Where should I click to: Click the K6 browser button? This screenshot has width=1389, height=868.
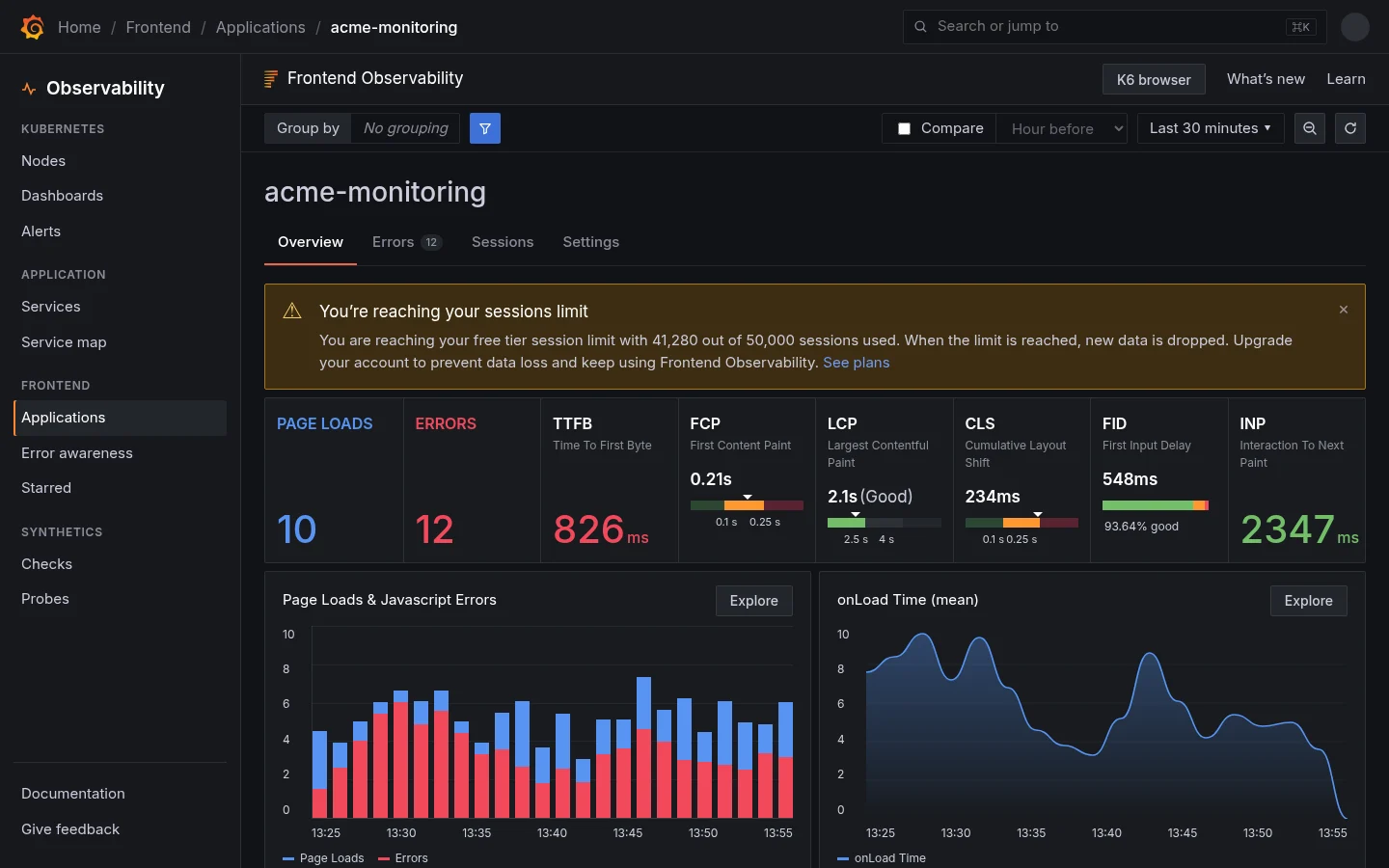[x=1154, y=80]
